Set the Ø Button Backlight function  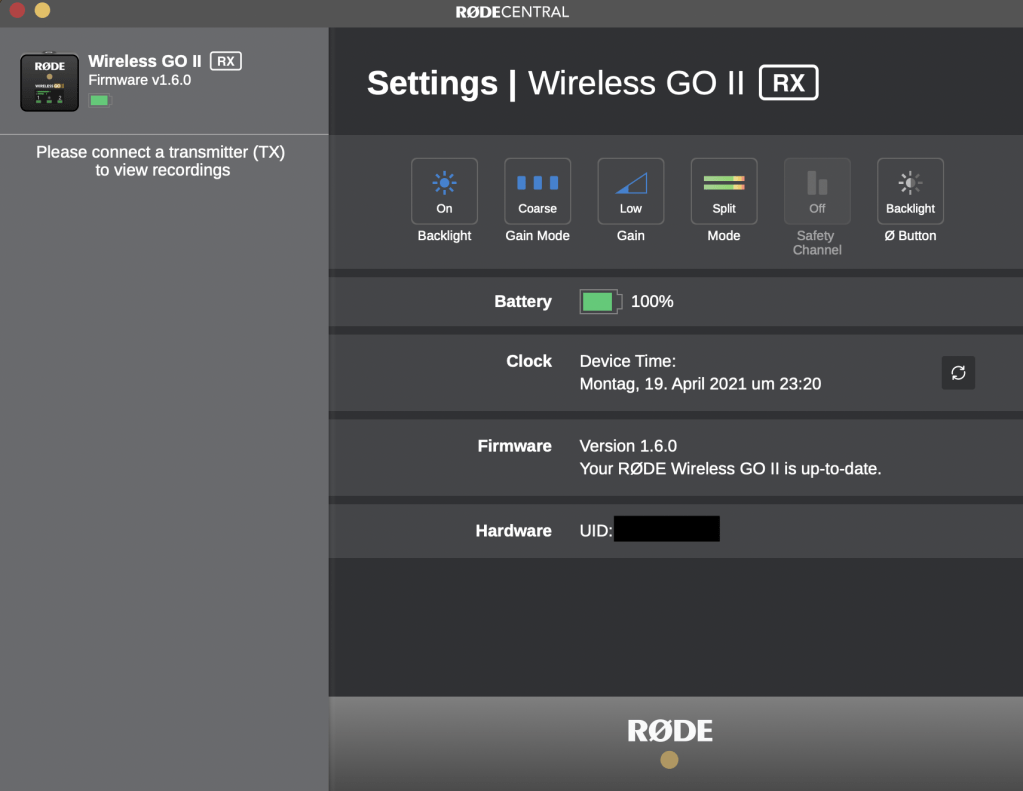(x=910, y=191)
